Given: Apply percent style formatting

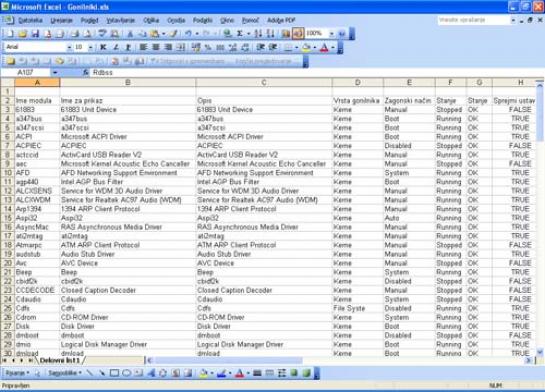Looking at the screenshot, I should click(208, 47).
